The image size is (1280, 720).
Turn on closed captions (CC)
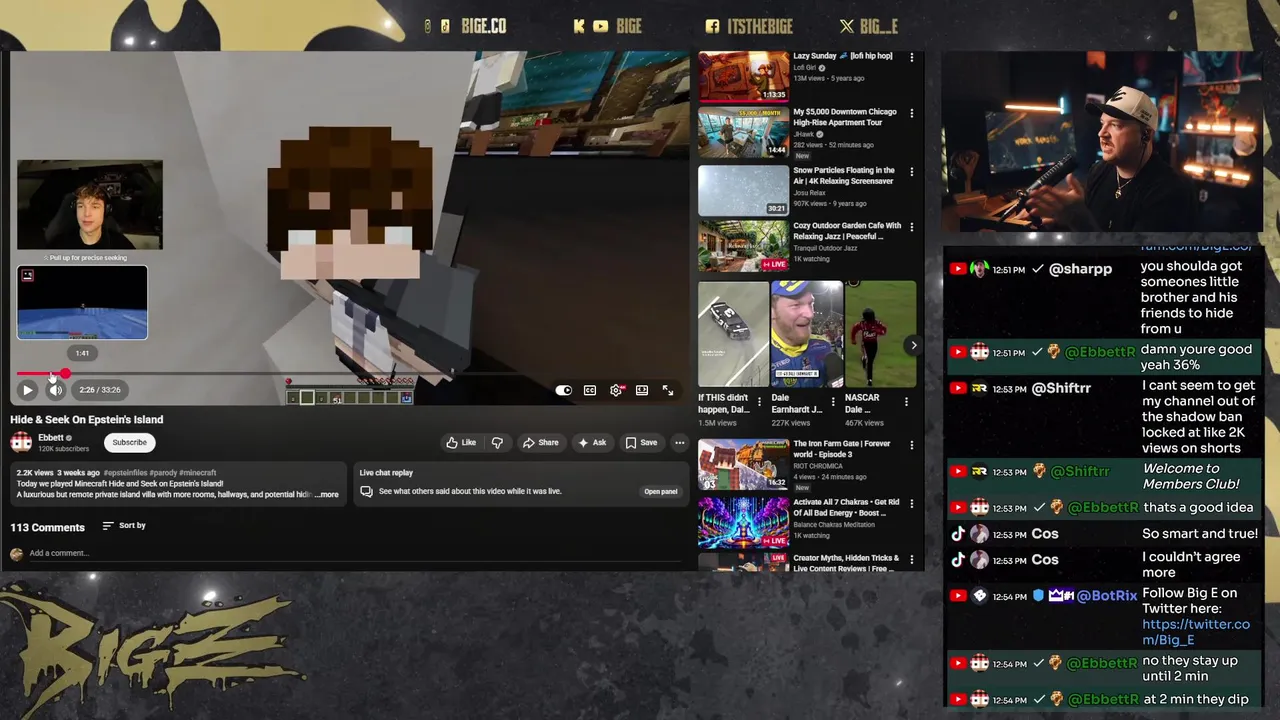pos(590,390)
